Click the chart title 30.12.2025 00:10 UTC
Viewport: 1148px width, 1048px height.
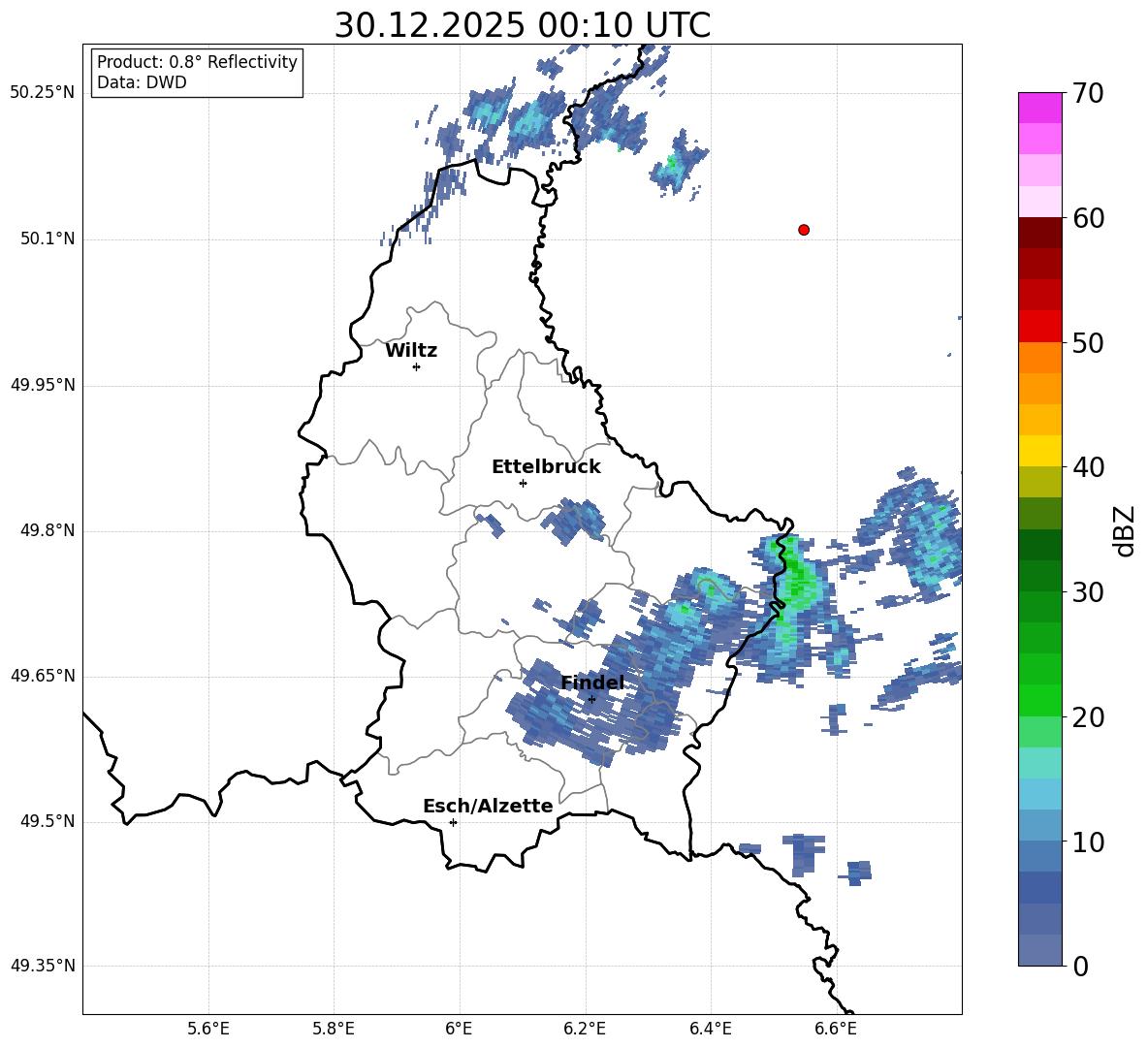[x=522, y=25]
